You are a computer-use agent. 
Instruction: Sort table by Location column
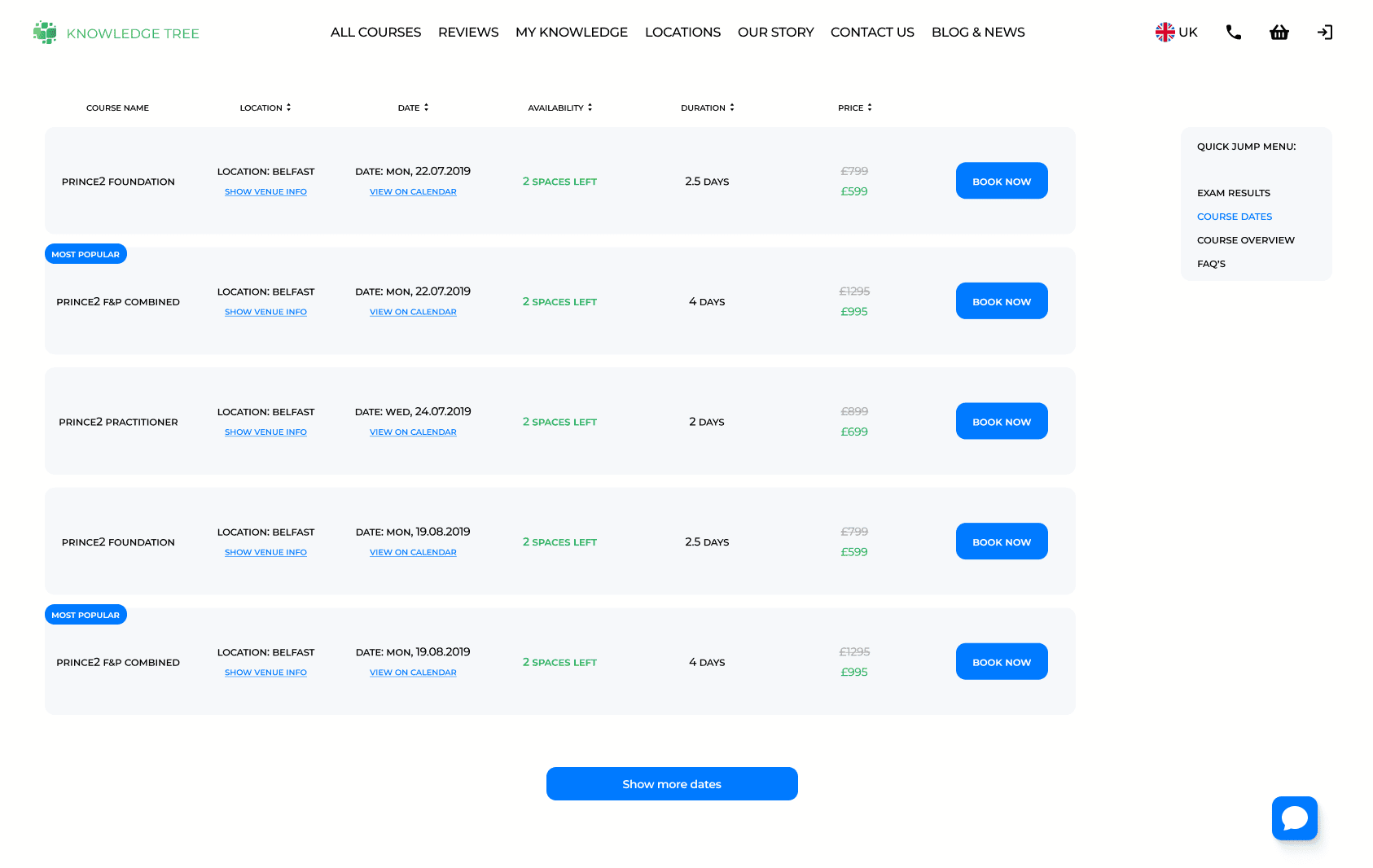265,107
